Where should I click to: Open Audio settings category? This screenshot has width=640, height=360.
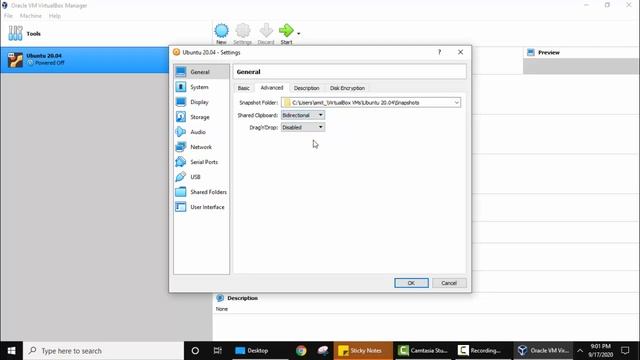(201, 132)
